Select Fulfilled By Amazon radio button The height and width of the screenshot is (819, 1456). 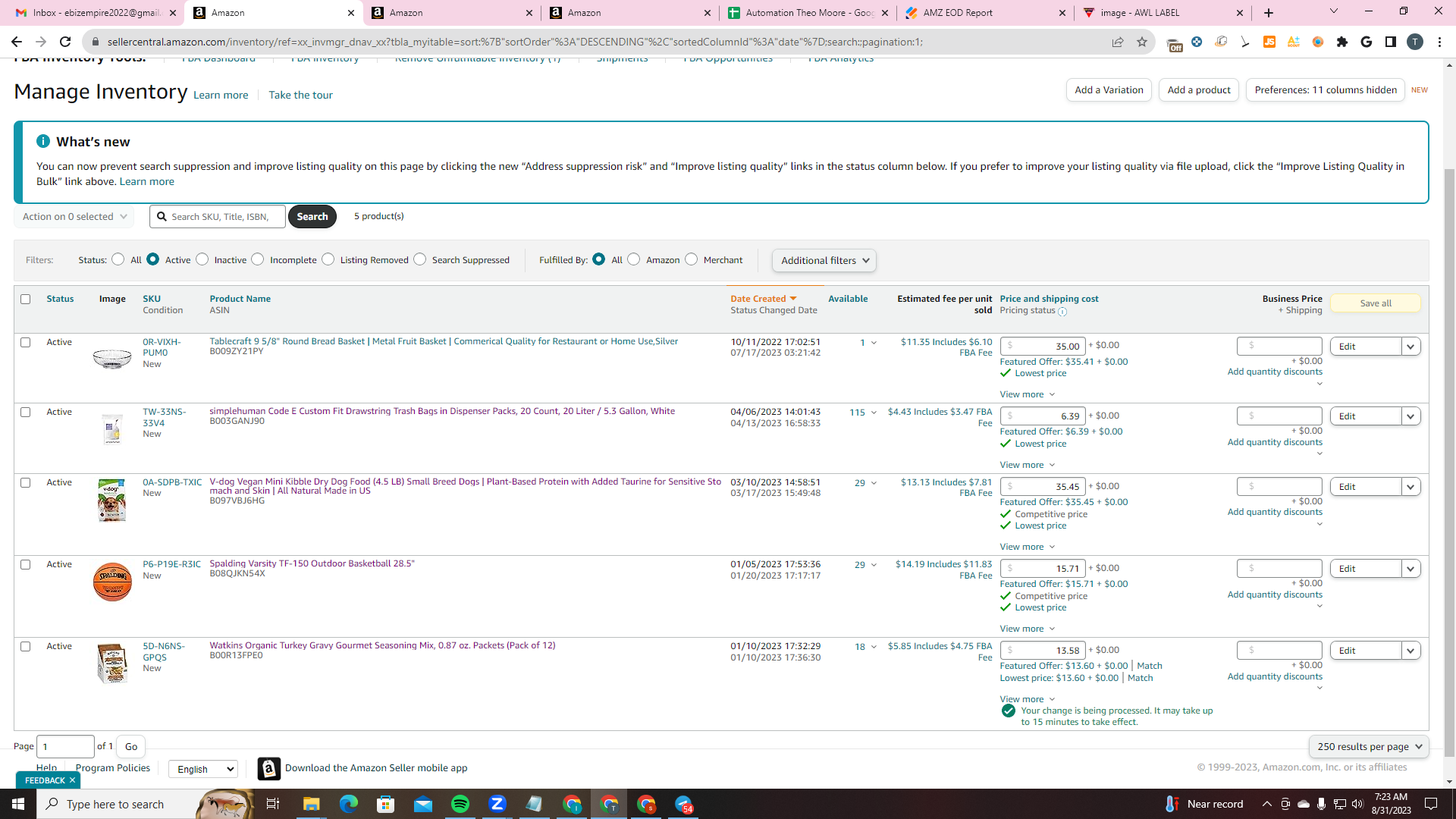(x=634, y=259)
